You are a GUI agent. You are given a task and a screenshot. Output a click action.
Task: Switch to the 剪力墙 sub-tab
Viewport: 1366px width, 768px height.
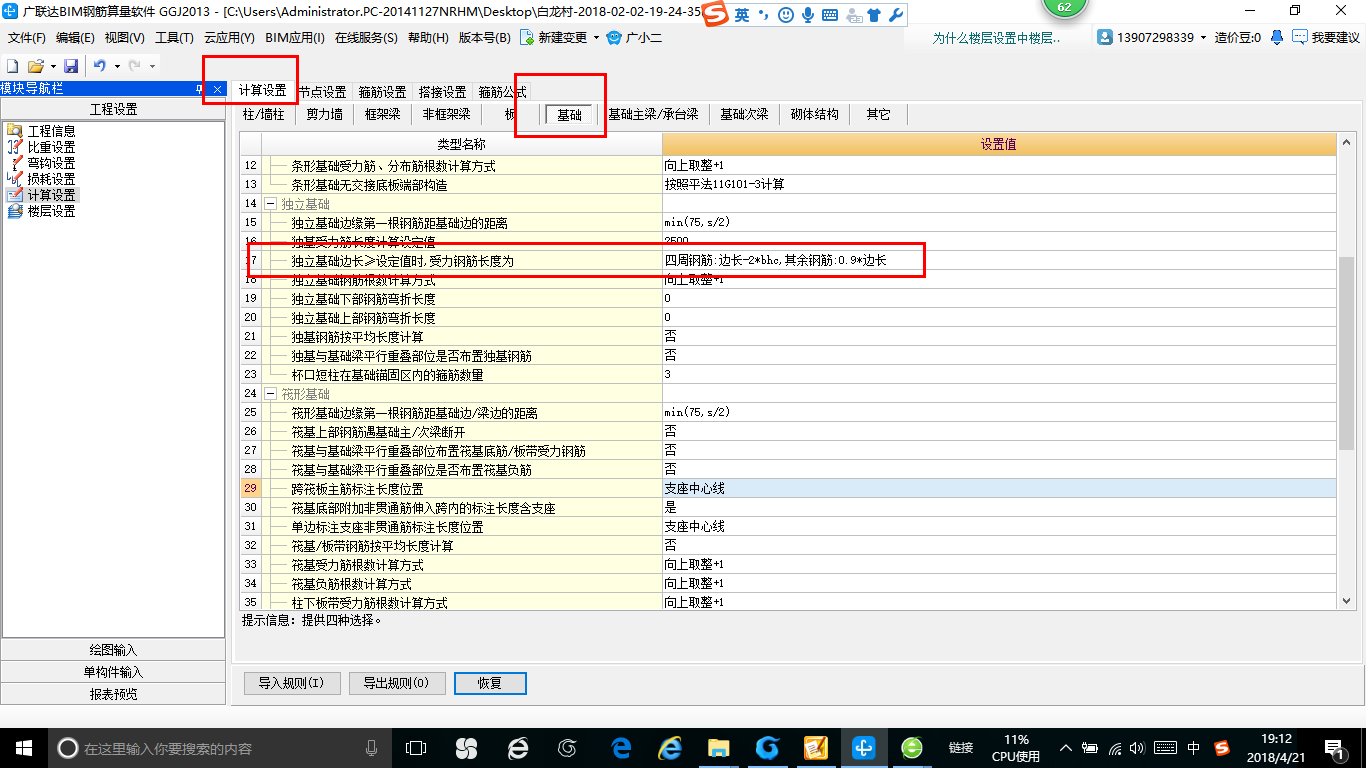pos(324,114)
